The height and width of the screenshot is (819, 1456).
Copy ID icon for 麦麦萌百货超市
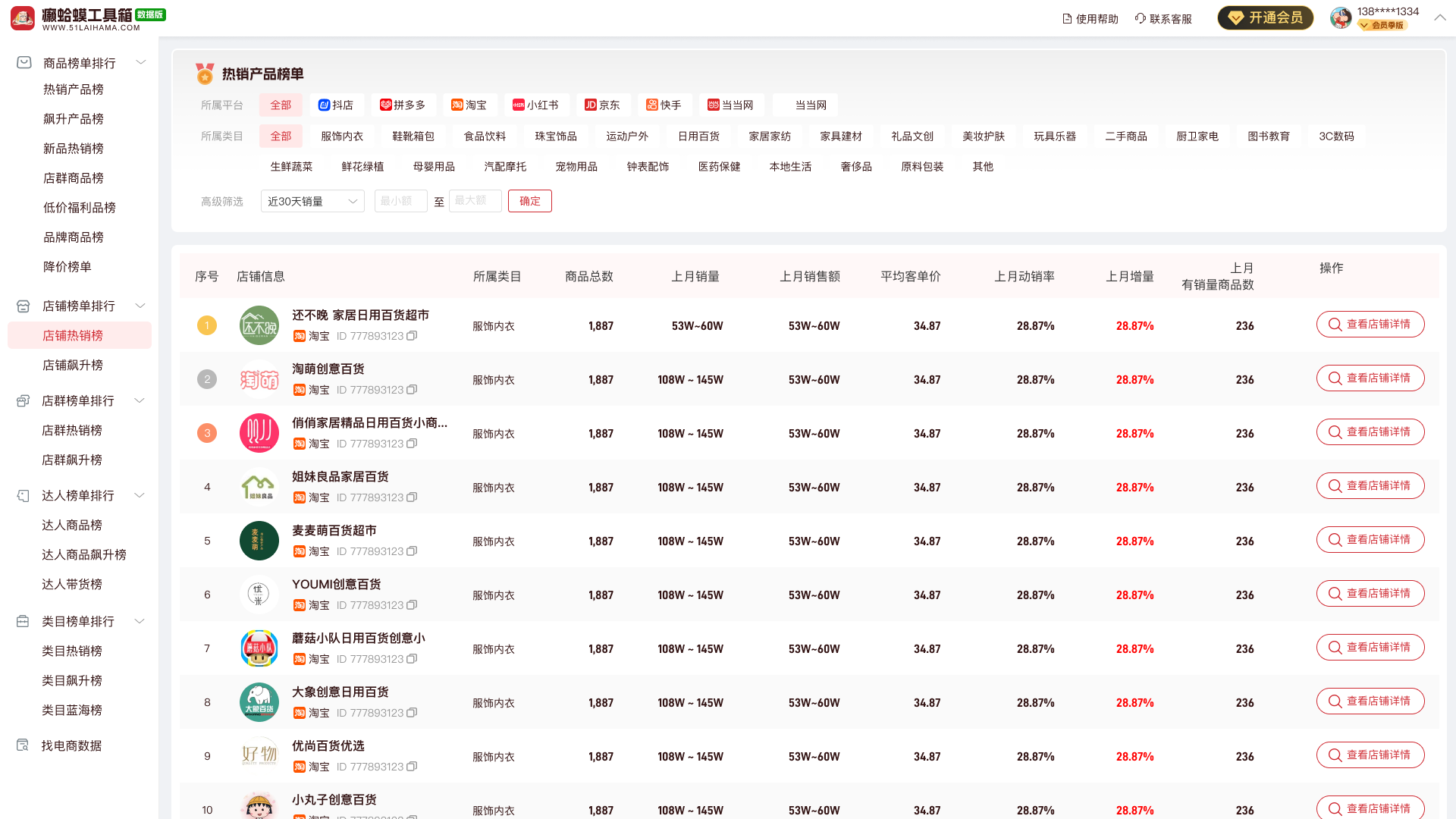pyautogui.click(x=412, y=551)
